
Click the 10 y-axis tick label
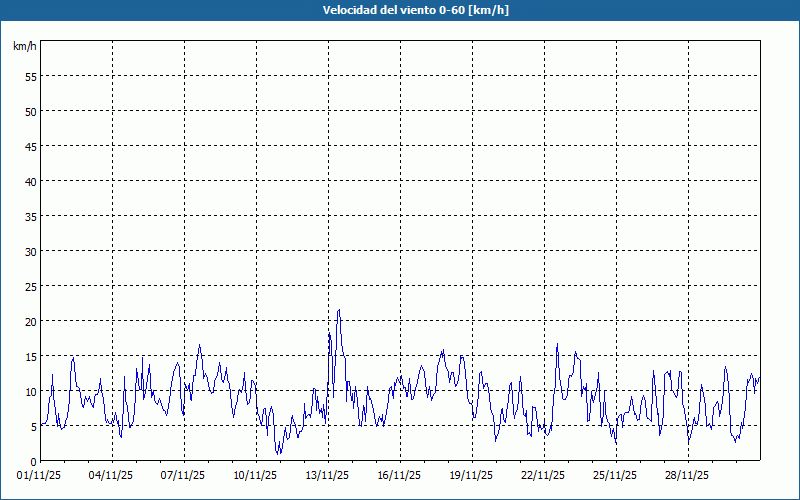(x=30, y=391)
